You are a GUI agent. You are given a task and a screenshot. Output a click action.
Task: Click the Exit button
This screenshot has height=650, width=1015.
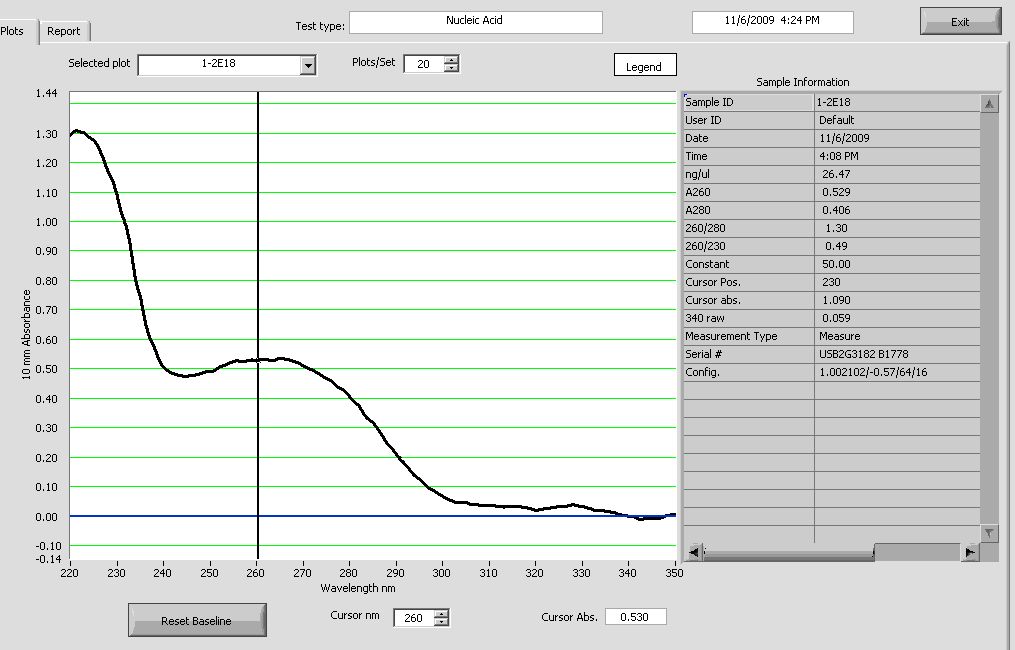pos(960,21)
